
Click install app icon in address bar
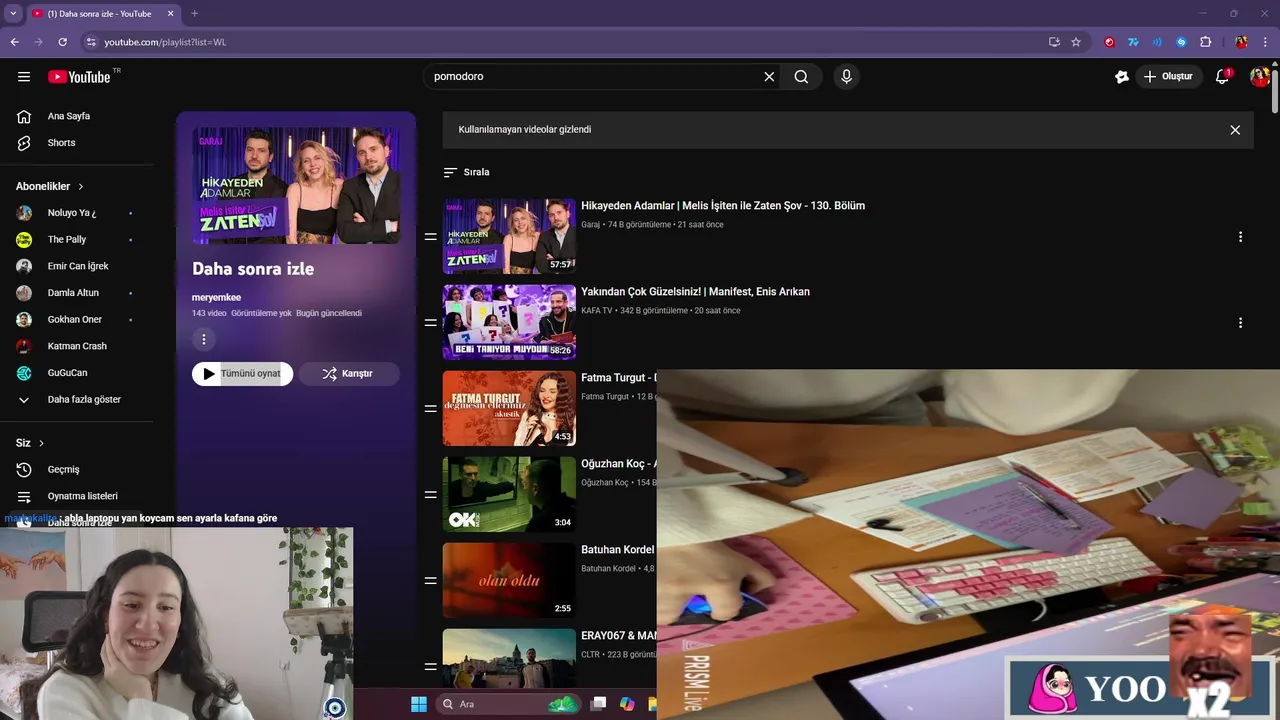(1054, 42)
